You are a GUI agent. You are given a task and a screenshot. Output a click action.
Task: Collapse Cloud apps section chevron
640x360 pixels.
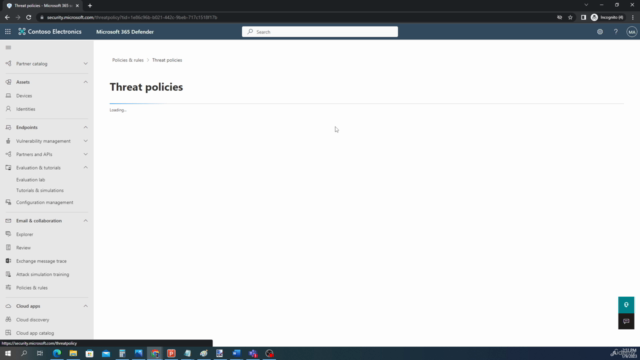[85, 306]
